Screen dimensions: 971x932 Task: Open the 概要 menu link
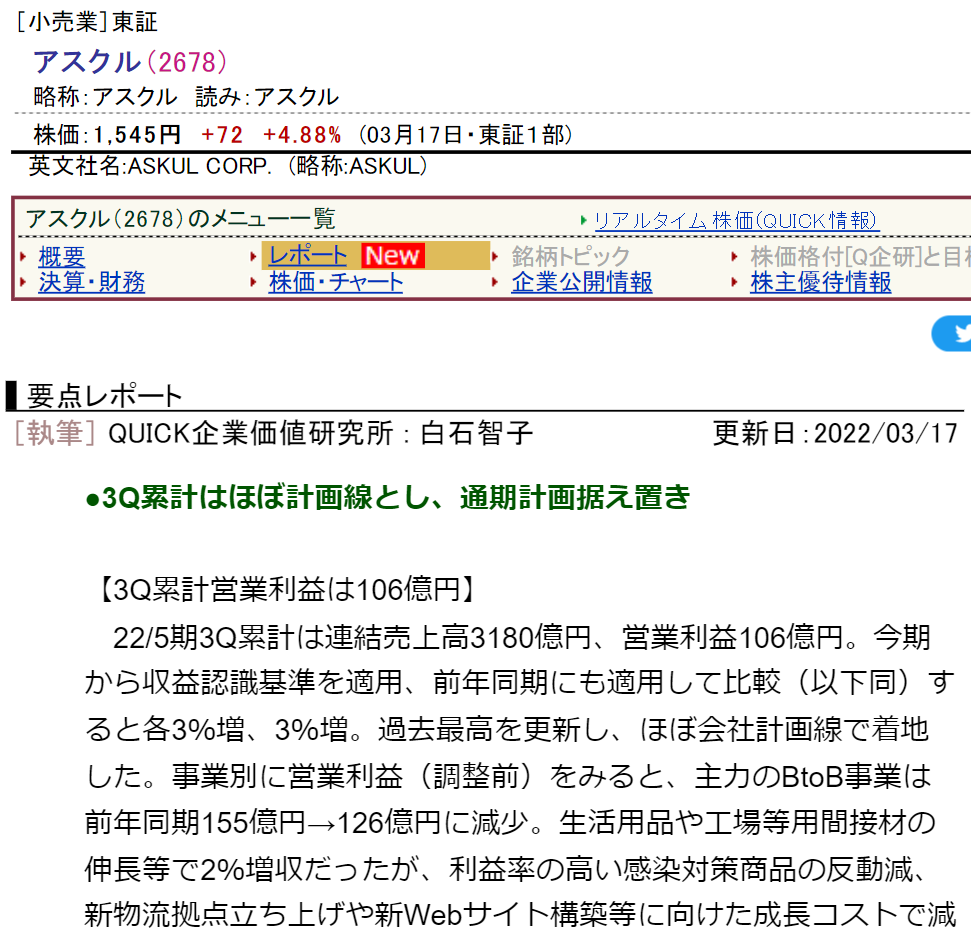click(61, 256)
